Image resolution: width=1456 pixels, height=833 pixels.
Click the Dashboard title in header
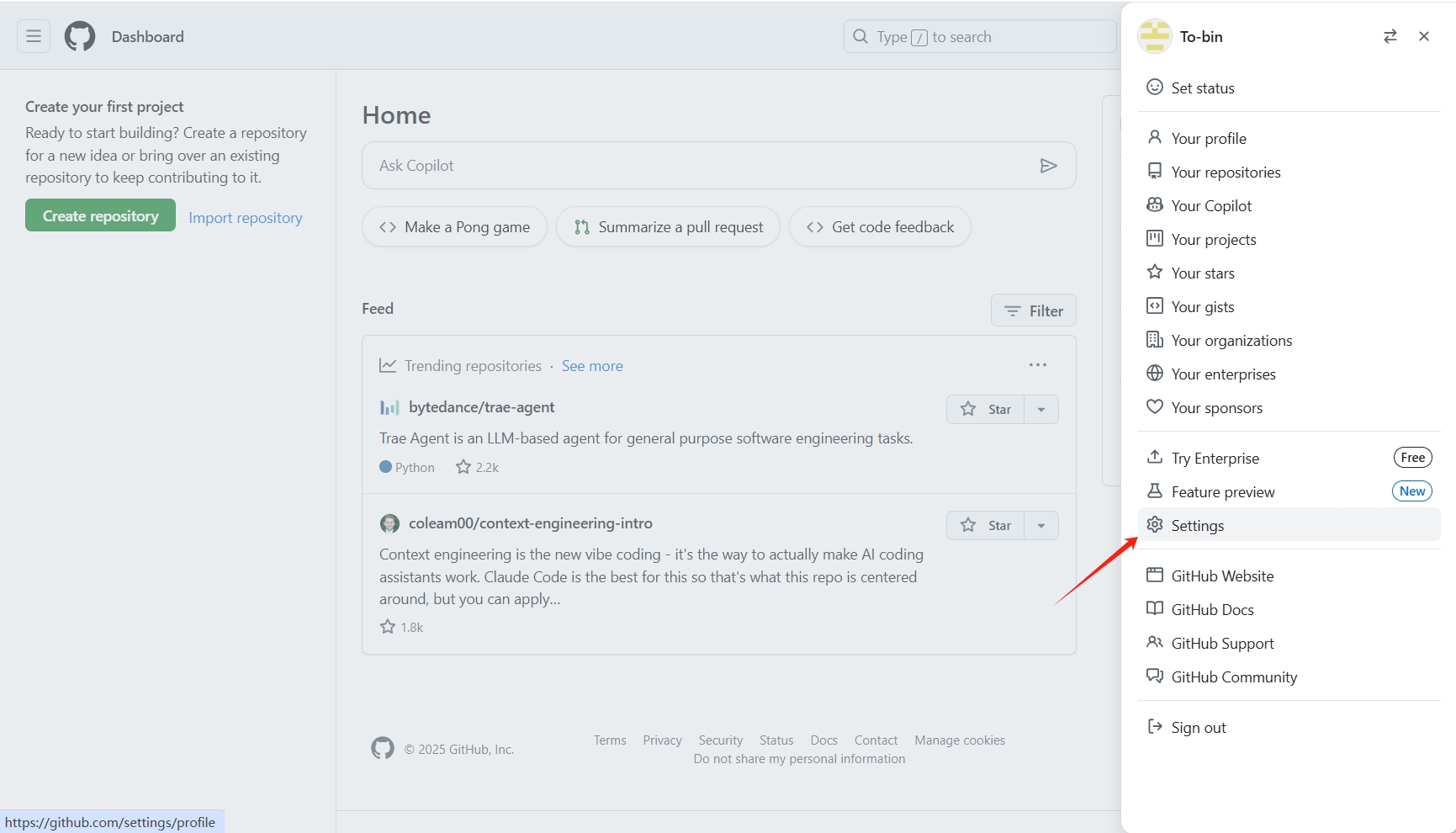(x=148, y=36)
